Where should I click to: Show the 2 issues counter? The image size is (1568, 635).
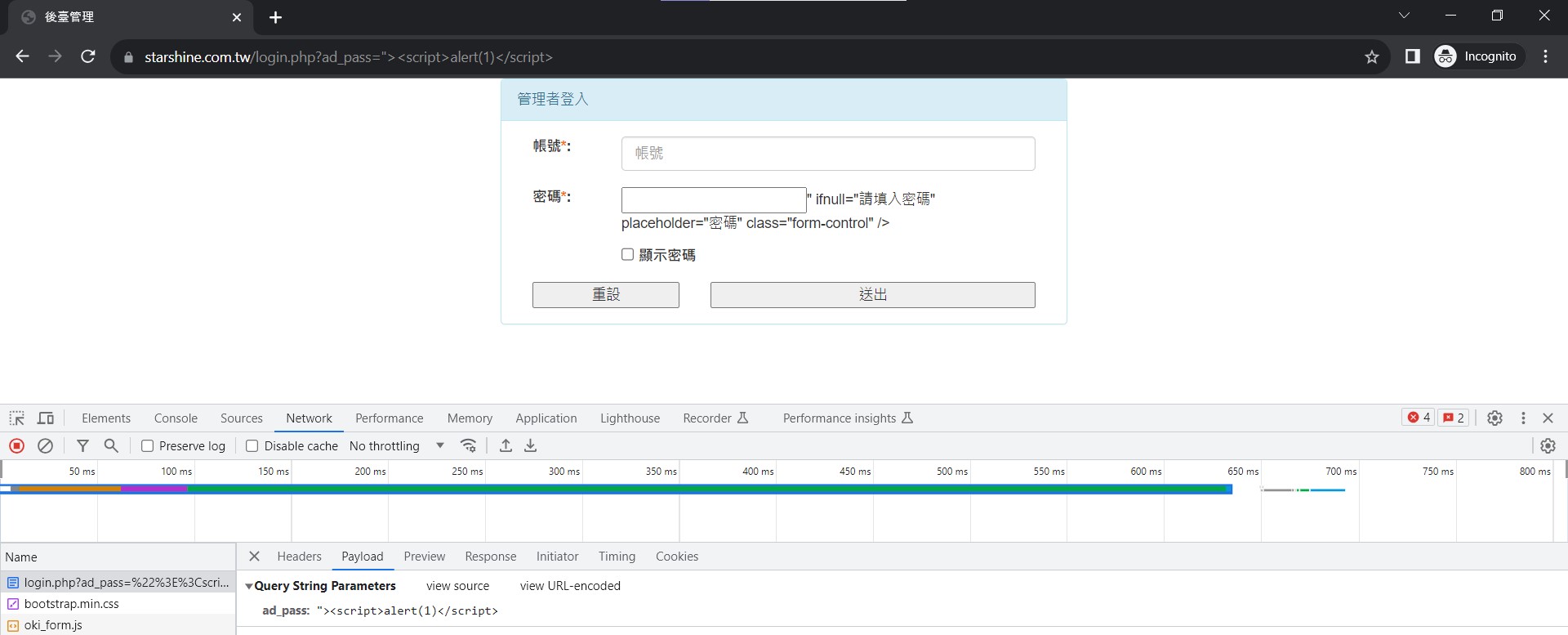point(1454,418)
